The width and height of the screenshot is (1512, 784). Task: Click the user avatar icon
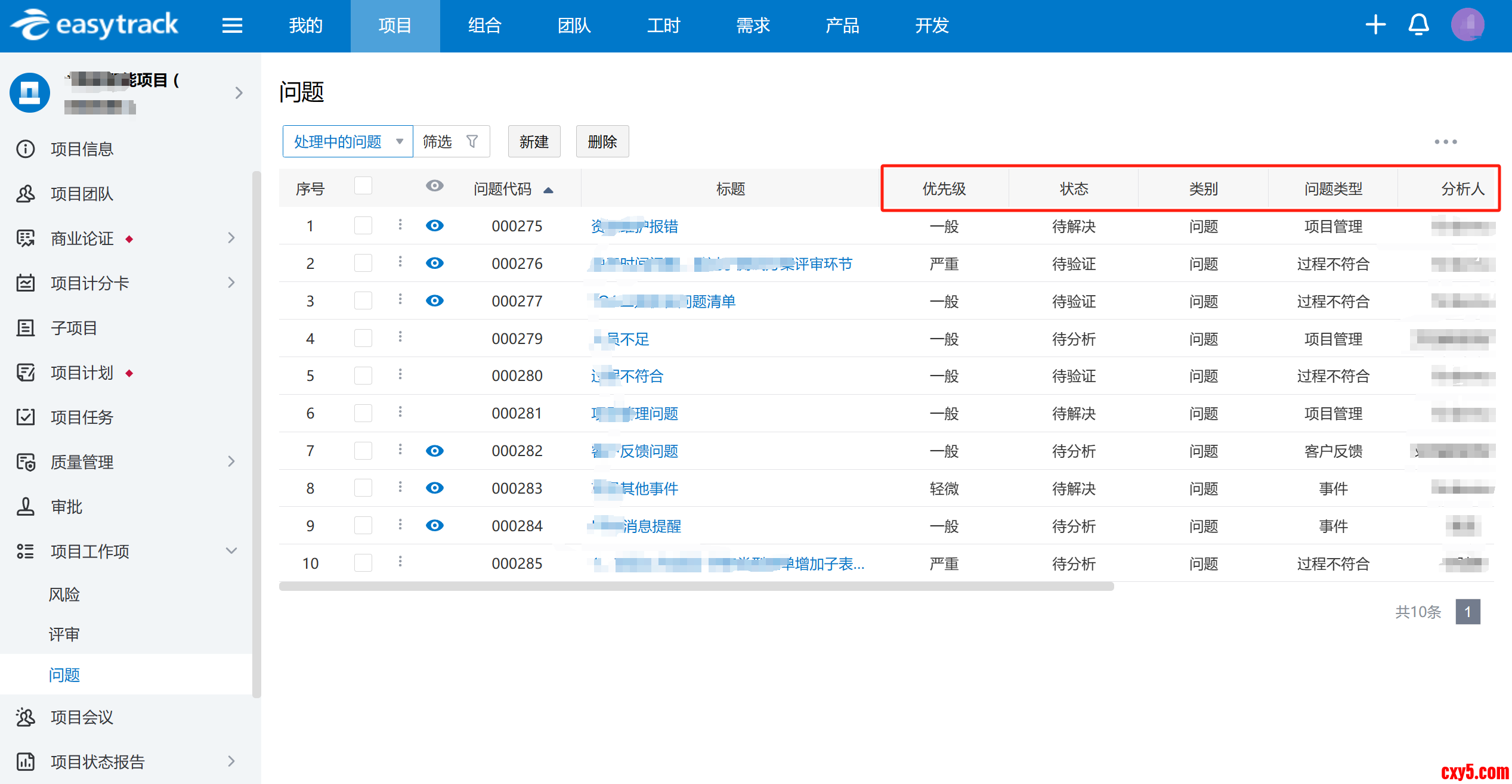(x=1467, y=25)
